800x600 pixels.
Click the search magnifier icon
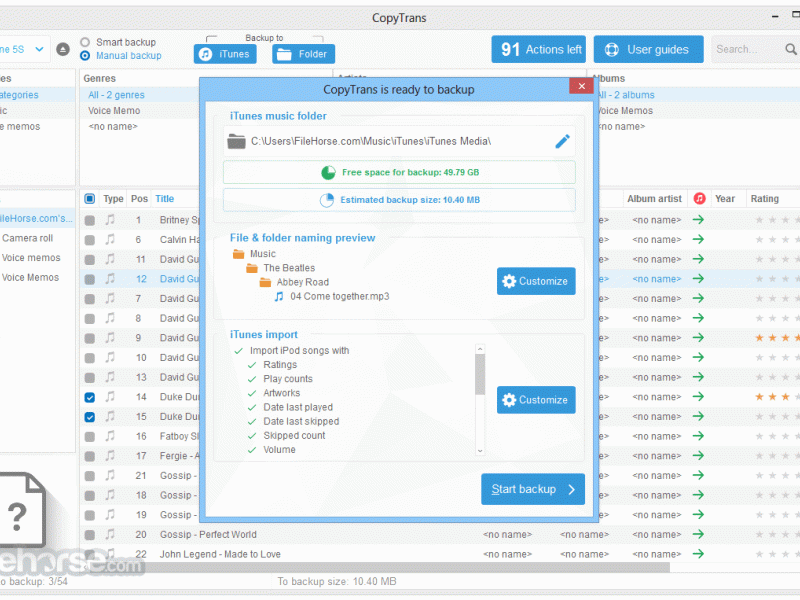click(791, 49)
